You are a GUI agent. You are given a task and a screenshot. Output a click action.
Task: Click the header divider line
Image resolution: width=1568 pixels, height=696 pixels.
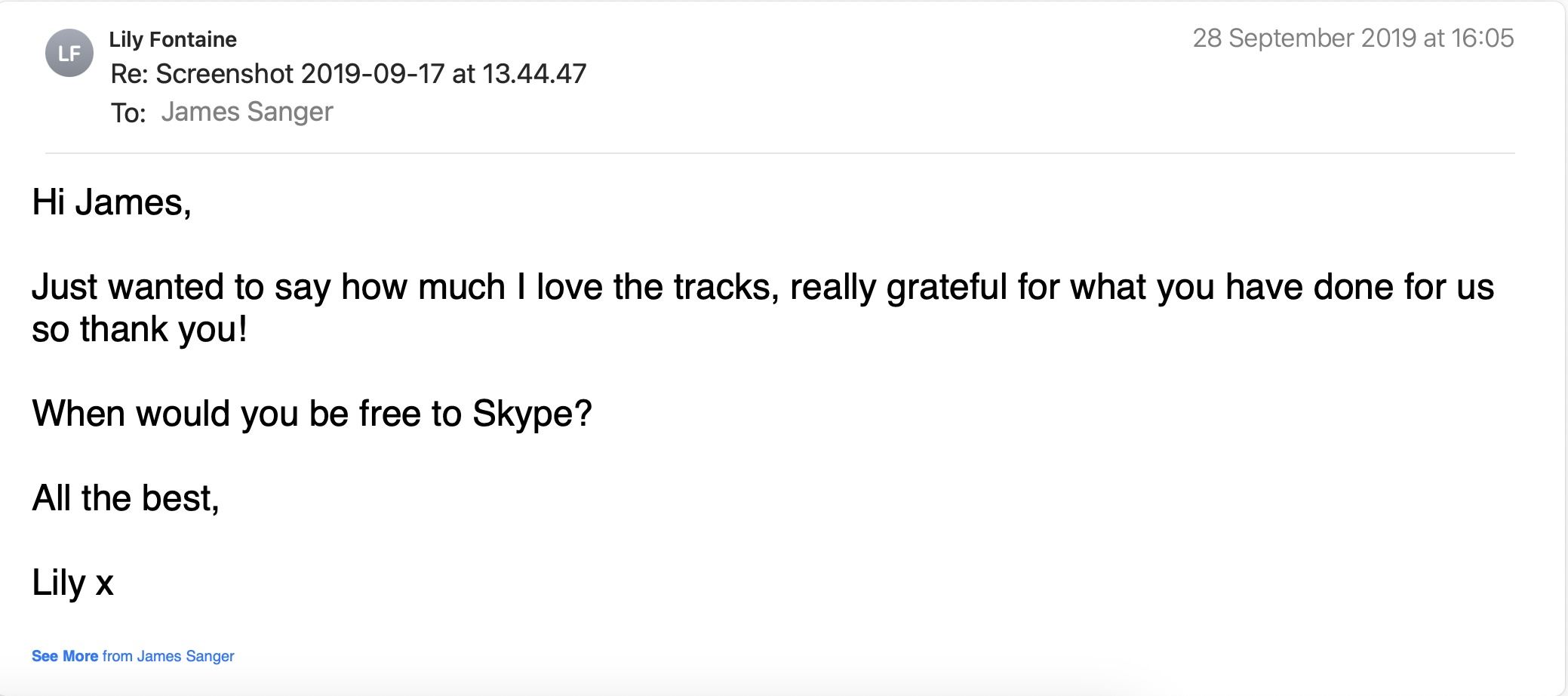779,153
